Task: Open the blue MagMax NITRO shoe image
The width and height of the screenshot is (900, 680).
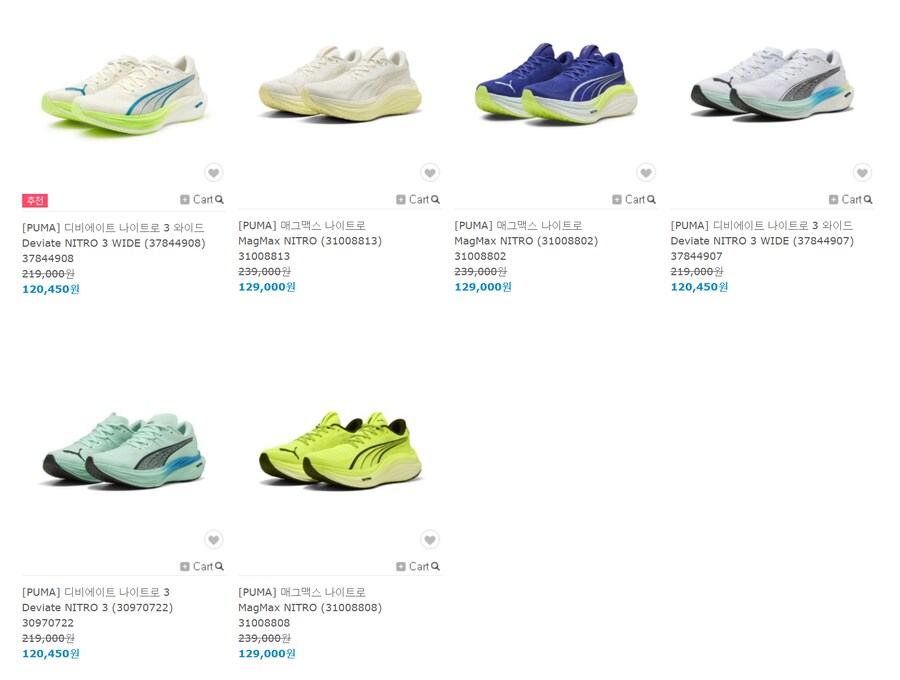Action: 556,83
